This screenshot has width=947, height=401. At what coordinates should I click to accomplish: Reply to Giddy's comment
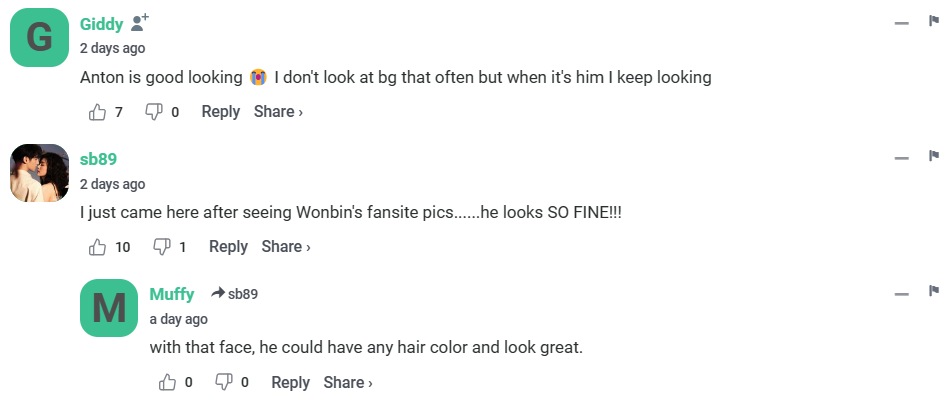pos(220,112)
